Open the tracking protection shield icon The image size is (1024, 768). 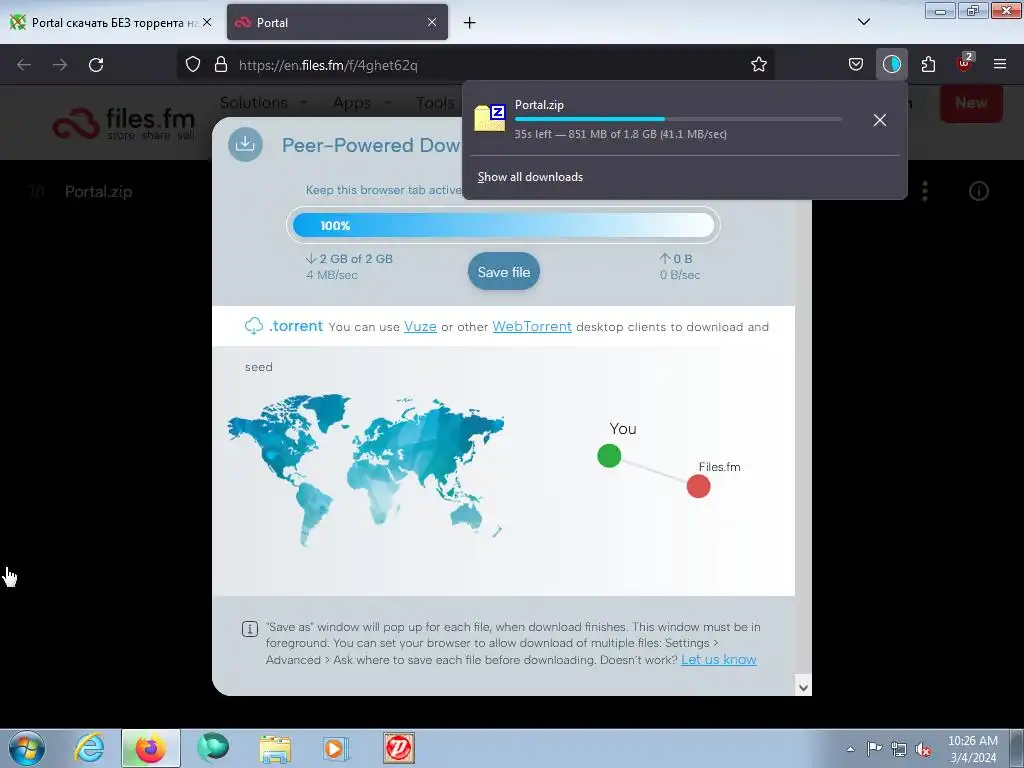[193, 65]
